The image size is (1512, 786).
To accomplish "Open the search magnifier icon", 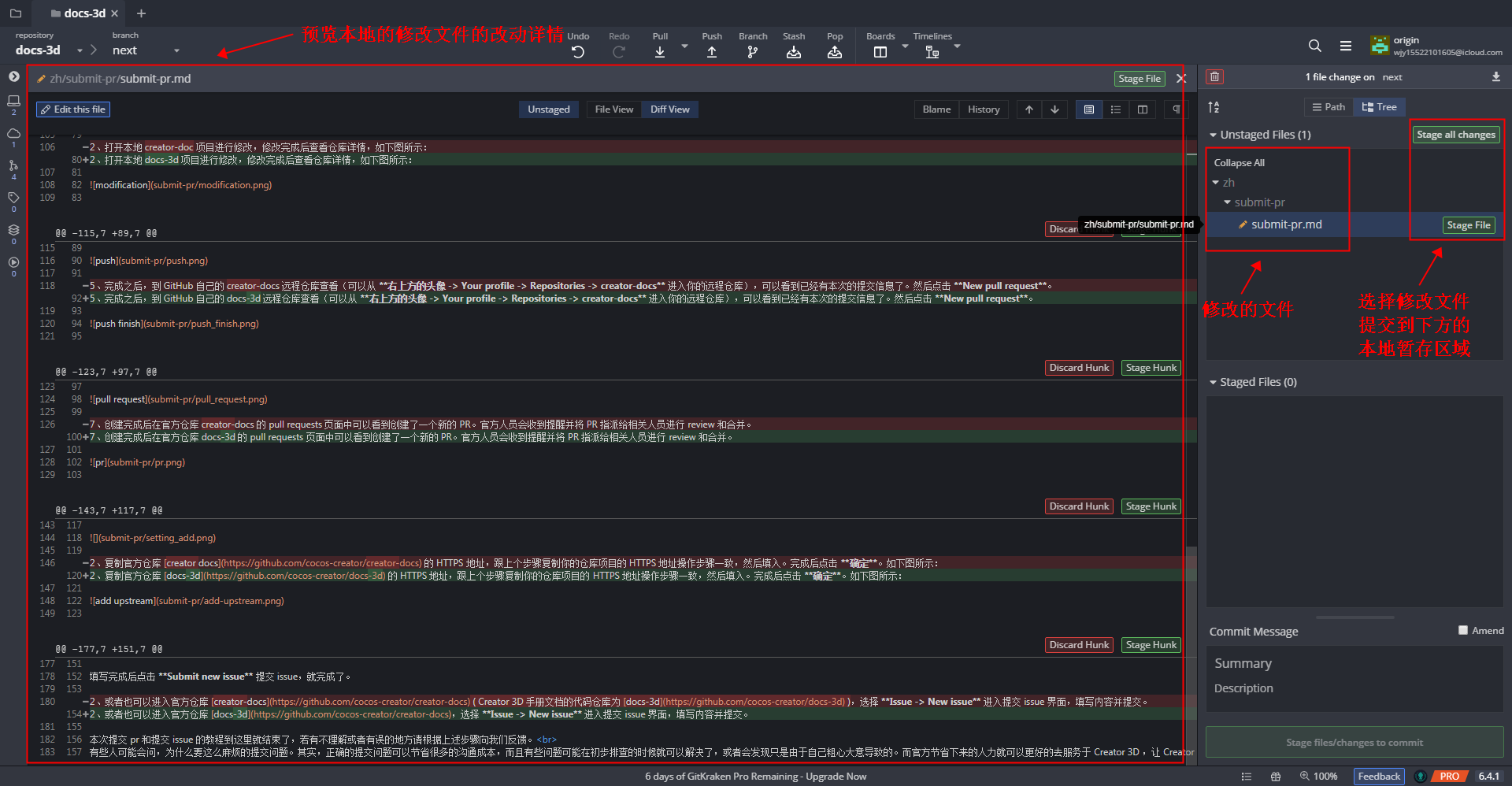I will [x=1315, y=46].
